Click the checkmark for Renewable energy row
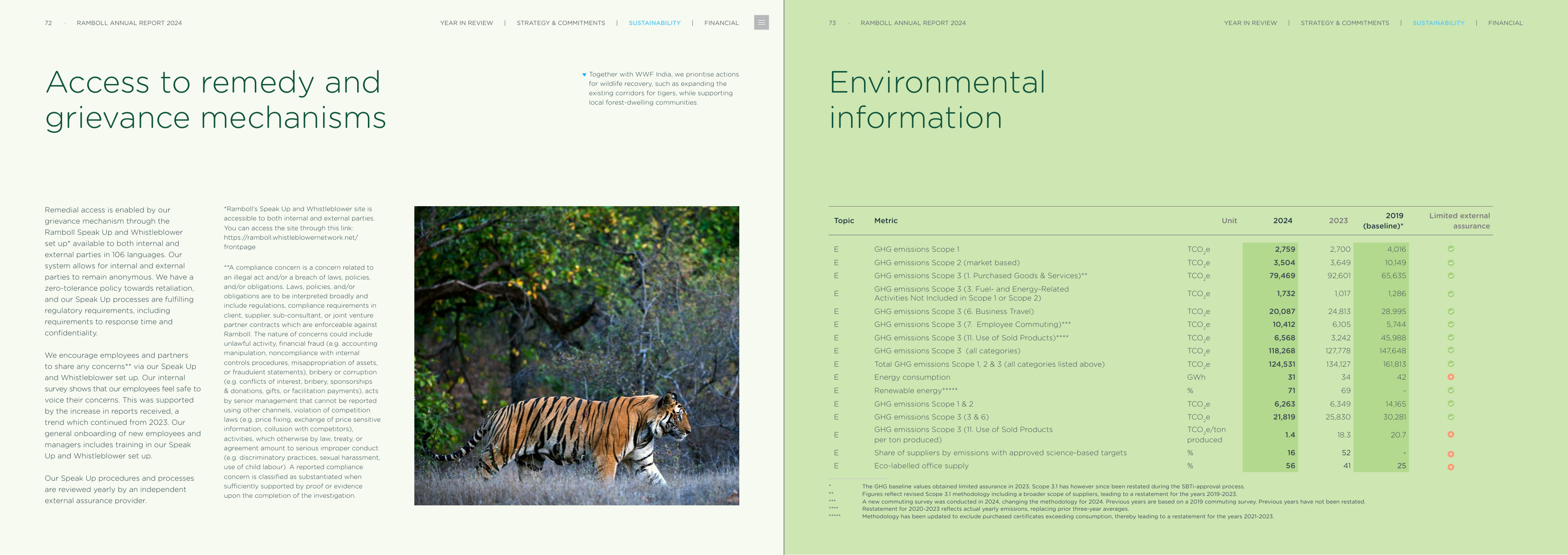Screen dimensions: 1568x555 [1450, 390]
